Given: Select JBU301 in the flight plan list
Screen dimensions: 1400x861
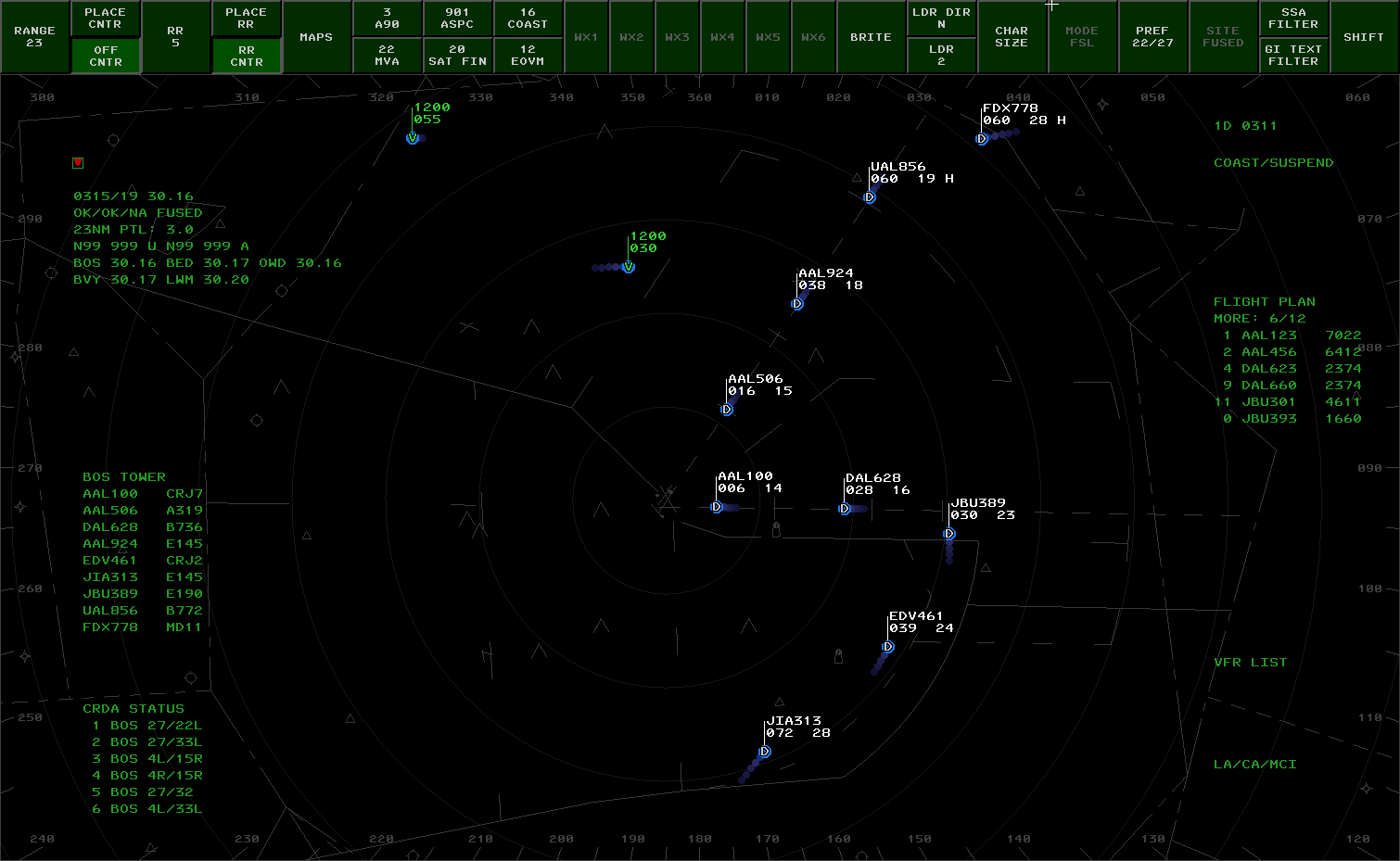Looking at the screenshot, I should point(1288,402).
